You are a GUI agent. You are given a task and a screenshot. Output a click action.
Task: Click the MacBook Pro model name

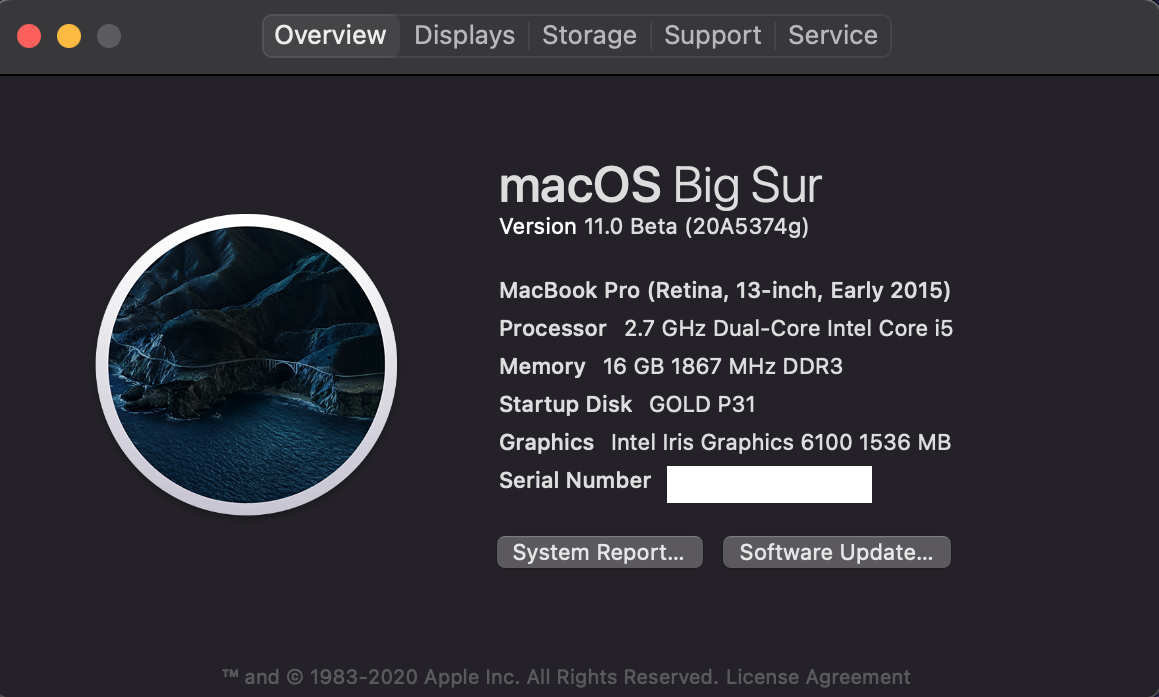coord(725,290)
